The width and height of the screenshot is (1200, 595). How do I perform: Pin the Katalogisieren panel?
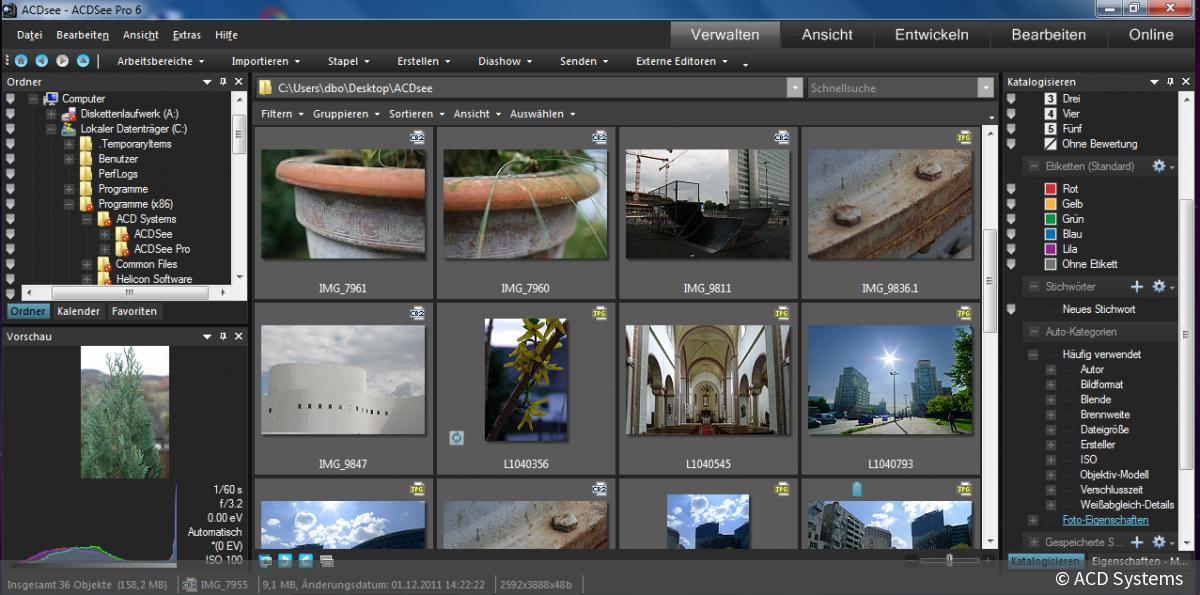tap(1170, 82)
